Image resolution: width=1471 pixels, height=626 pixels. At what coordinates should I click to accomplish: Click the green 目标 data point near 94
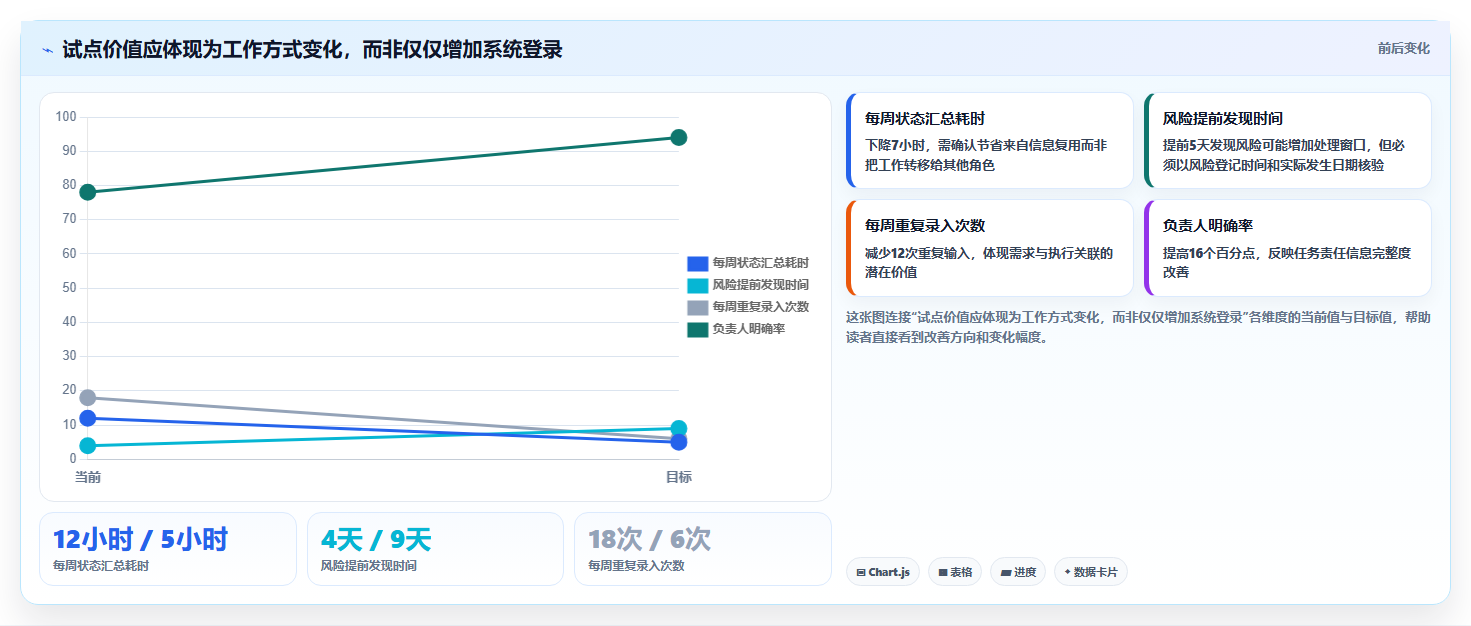(x=679, y=137)
